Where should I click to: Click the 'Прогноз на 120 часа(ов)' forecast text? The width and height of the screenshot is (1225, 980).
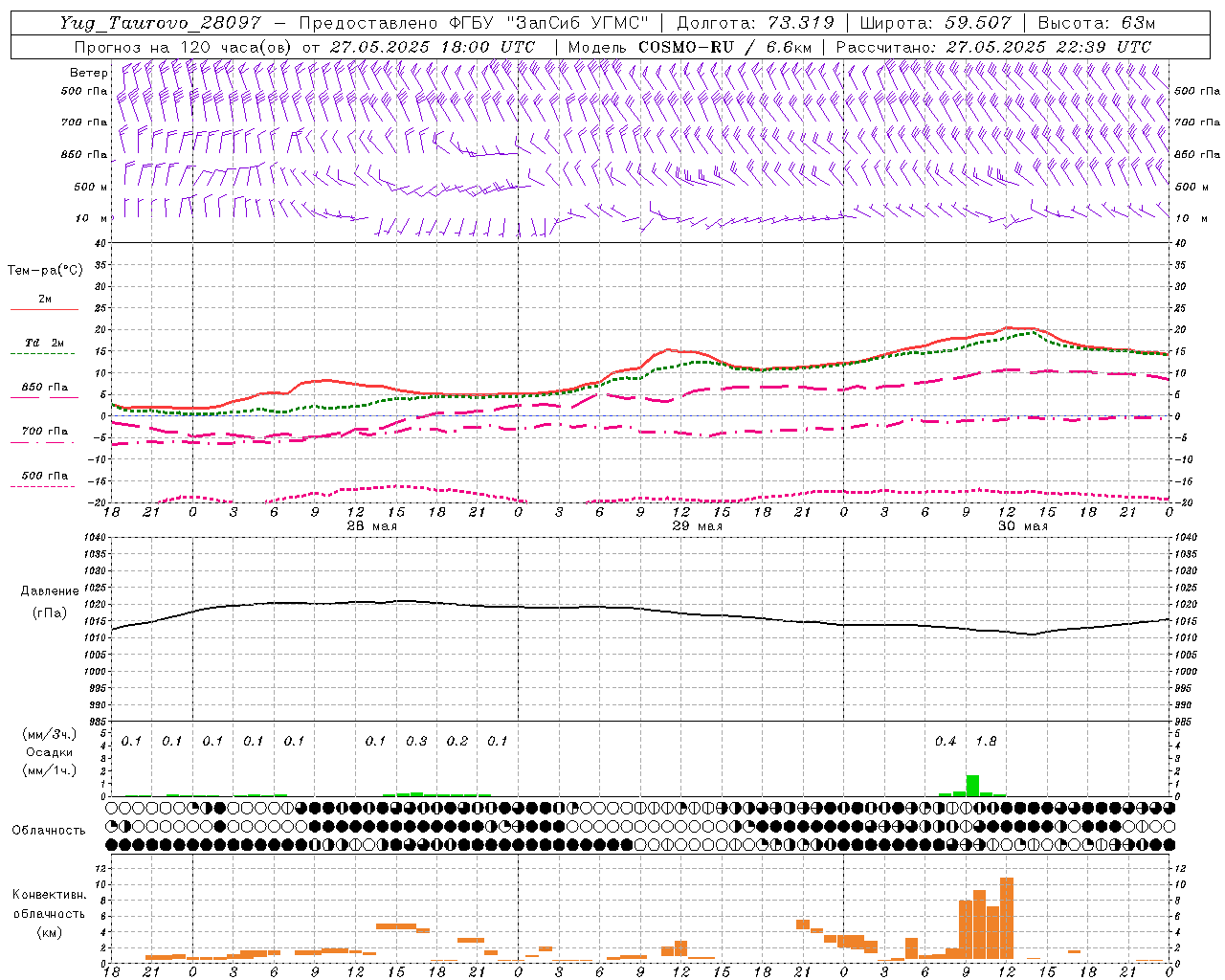[x=183, y=47]
